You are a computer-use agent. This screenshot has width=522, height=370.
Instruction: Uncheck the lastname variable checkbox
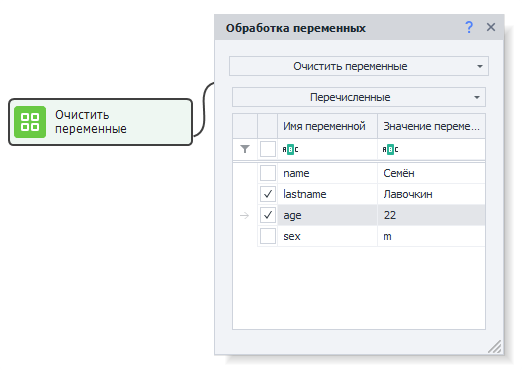tap(268, 194)
